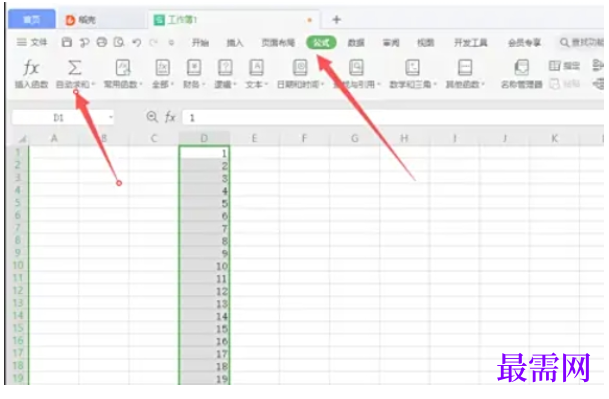Open the Lookup and Reference (查找与引用) icon

click(x=356, y=68)
